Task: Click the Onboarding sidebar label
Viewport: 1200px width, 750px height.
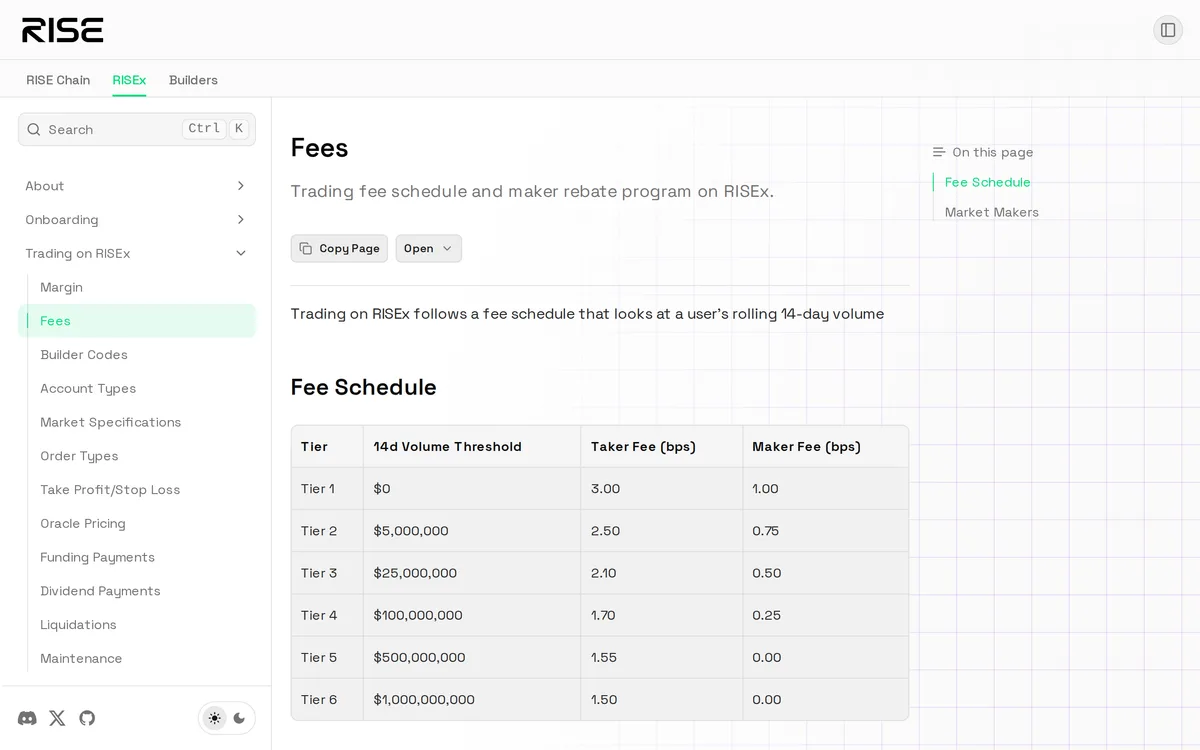Action: coord(62,220)
